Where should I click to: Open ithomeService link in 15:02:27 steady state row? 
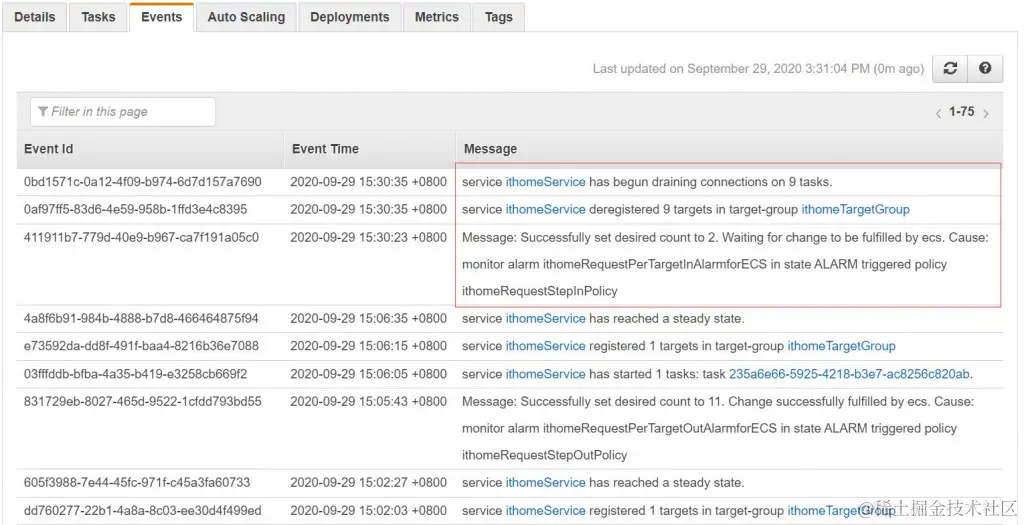545,483
